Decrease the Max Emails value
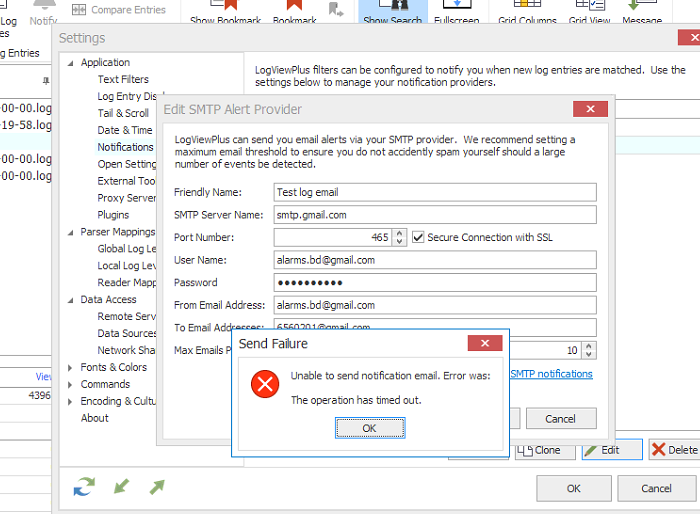This screenshot has height=514, width=700. (589, 355)
